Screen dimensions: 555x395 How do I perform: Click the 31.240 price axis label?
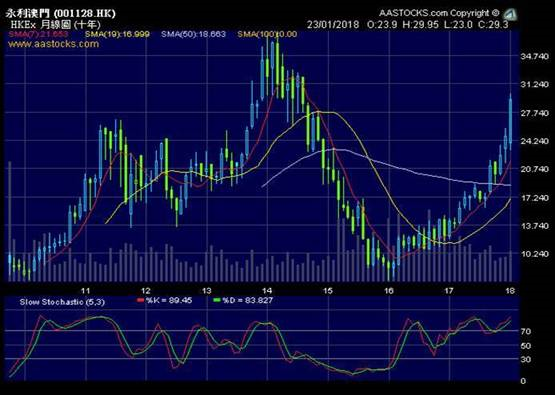(534, 84)
